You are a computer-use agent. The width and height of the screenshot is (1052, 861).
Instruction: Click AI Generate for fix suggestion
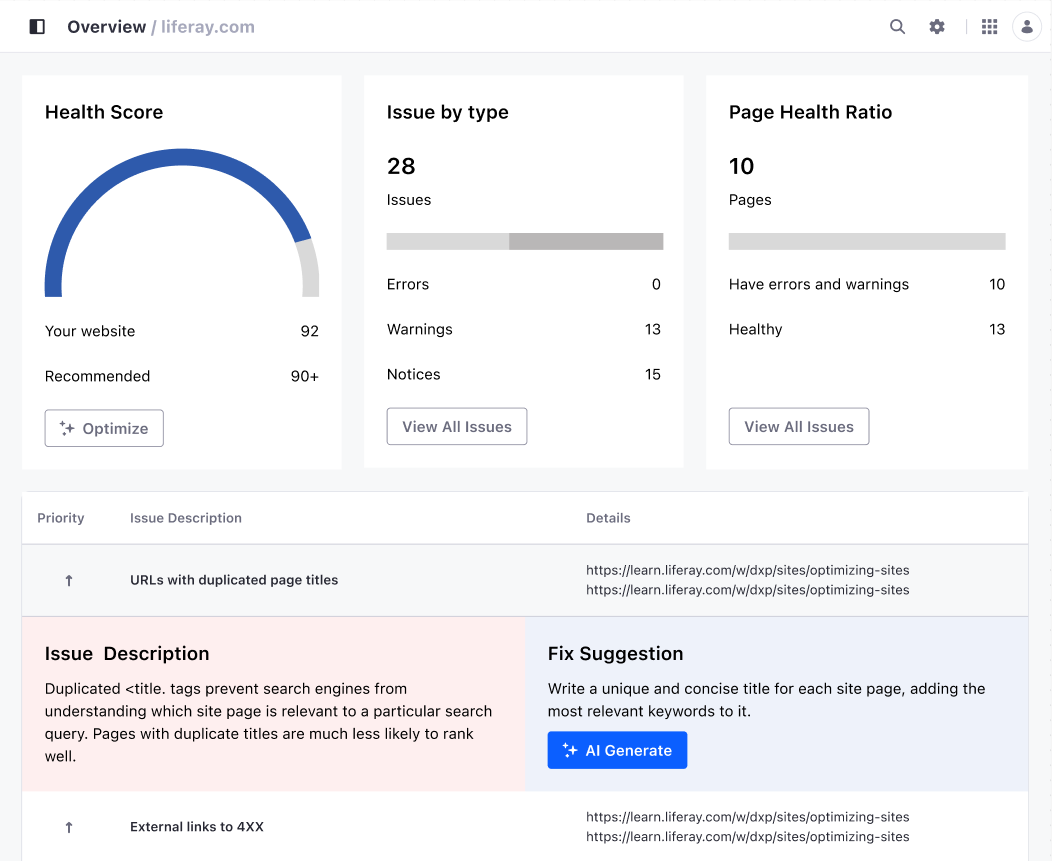click(617, 750)
